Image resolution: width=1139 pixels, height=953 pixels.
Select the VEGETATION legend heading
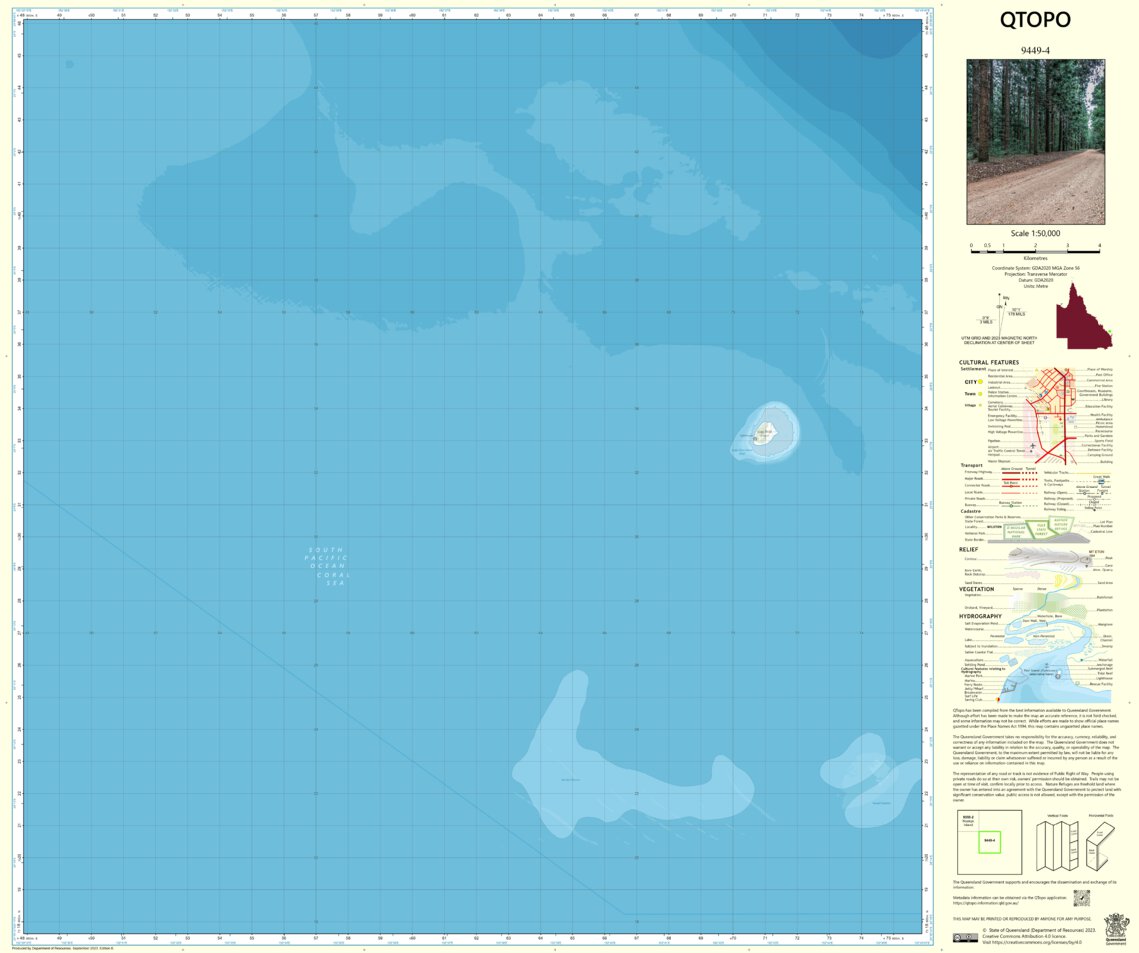pyautogui.click(x=976, y=589)
